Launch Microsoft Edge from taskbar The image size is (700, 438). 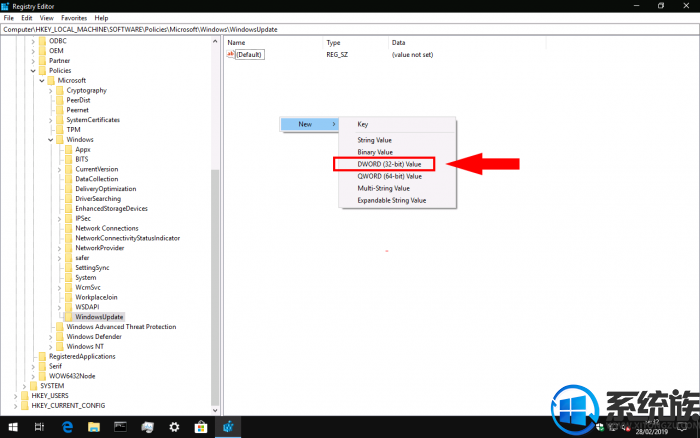pyautogui.click(x=67, y=427)
